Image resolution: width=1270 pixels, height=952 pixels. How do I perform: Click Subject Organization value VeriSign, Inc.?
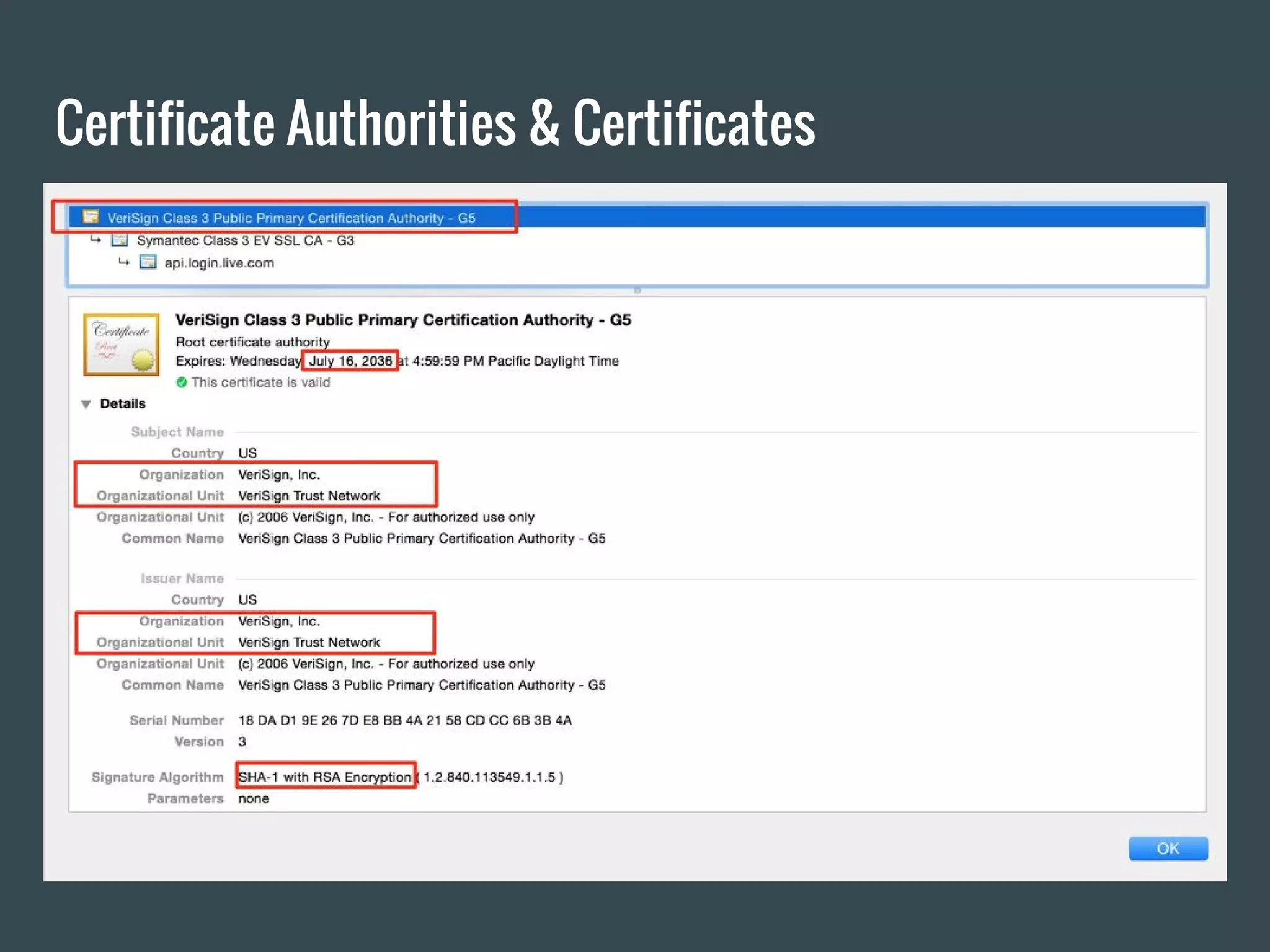[279, 475]
